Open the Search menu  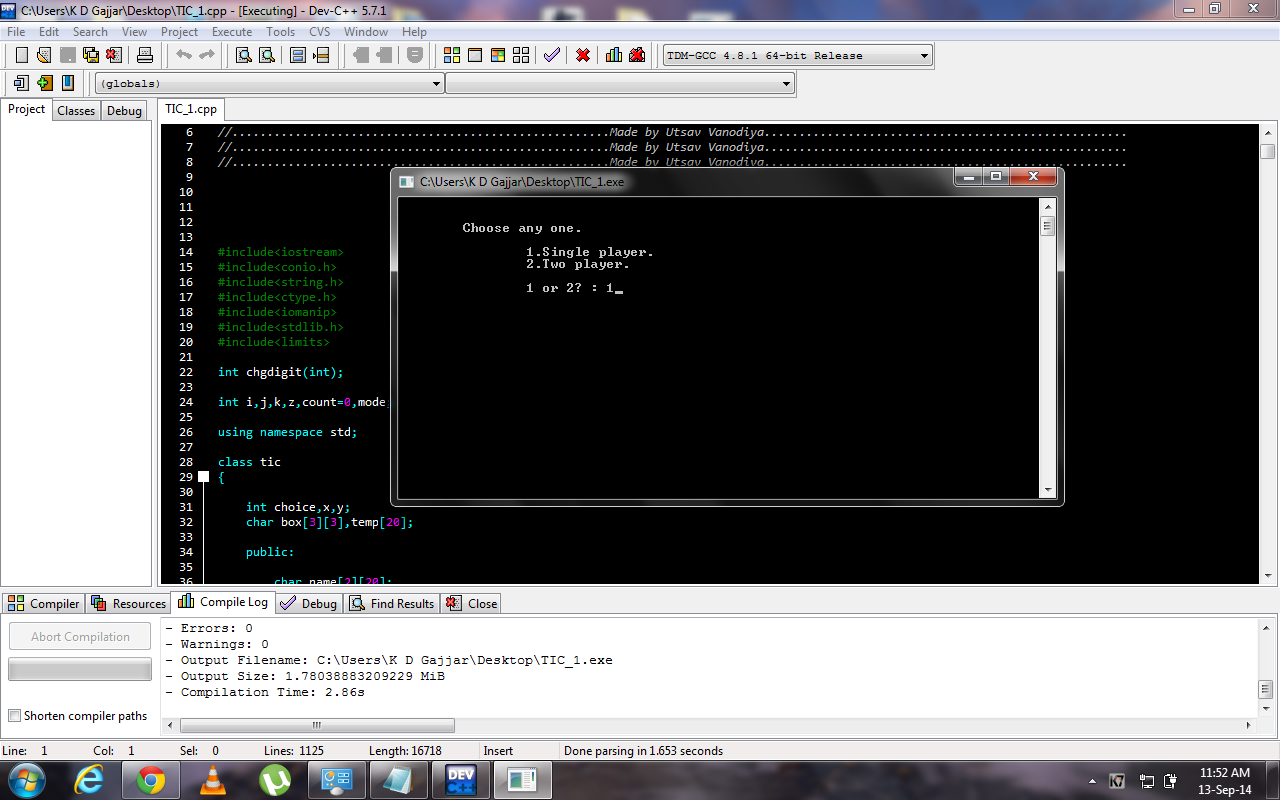point(90,32)
